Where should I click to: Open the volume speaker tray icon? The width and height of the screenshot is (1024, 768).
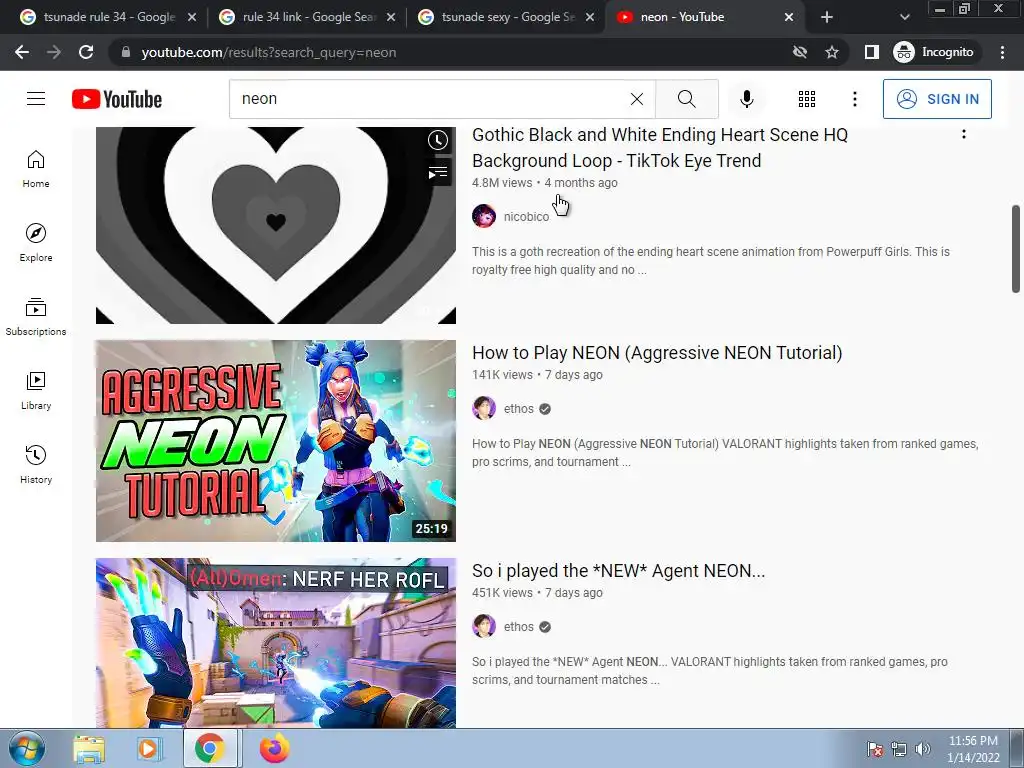[x=923, y=749]
